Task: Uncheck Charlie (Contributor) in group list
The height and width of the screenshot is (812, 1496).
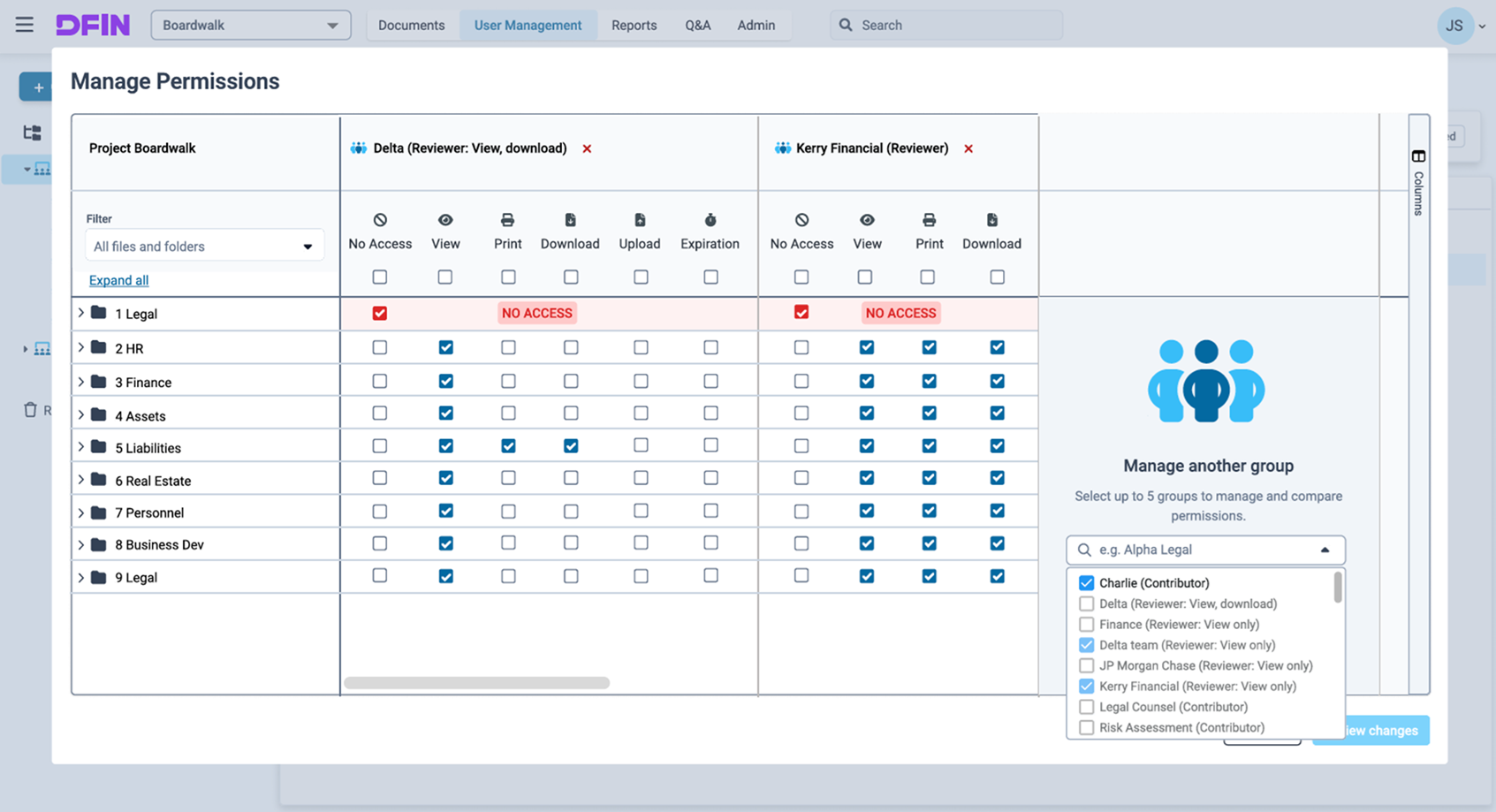Action: [1087, 583]
